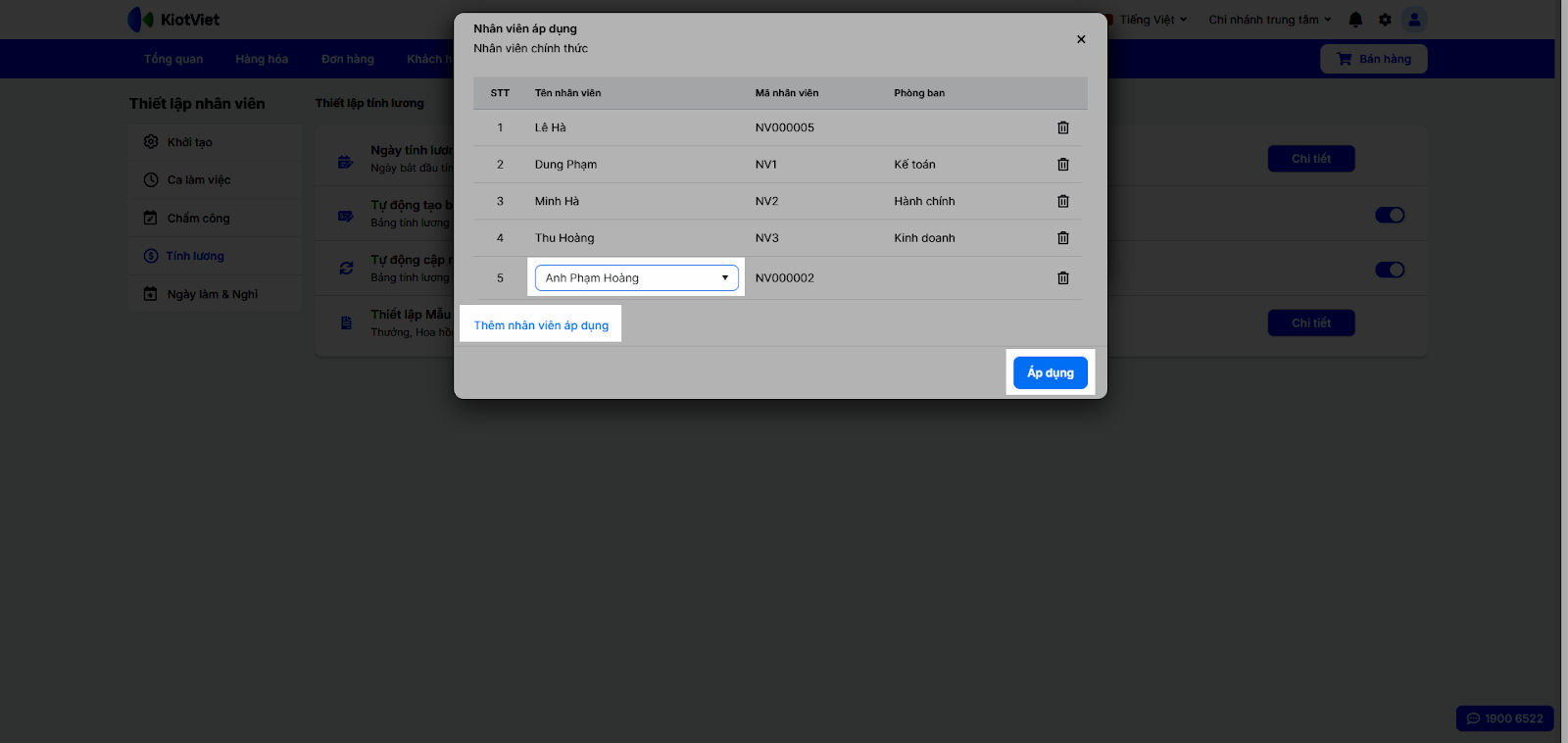Viewport: 1568px width, 743px height.
Task: Open settings gear icon in header
Action: (x=1385, y=20)
